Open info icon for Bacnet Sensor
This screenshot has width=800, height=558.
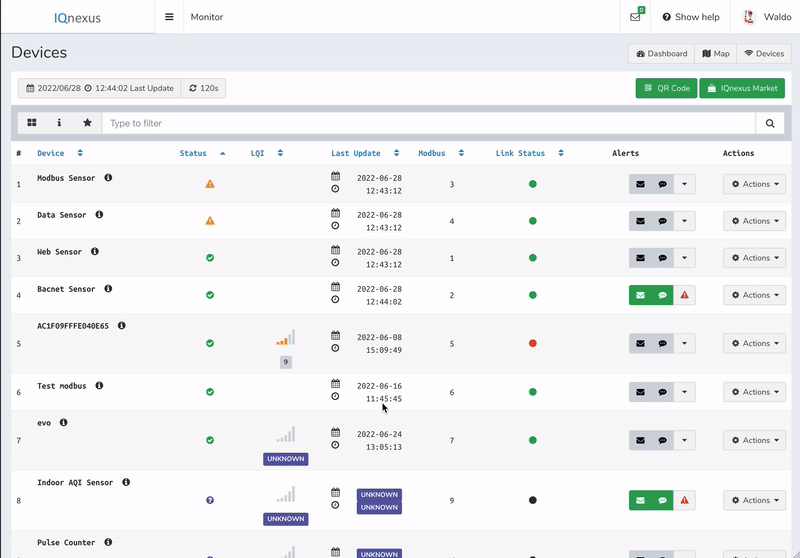[108, 289]
